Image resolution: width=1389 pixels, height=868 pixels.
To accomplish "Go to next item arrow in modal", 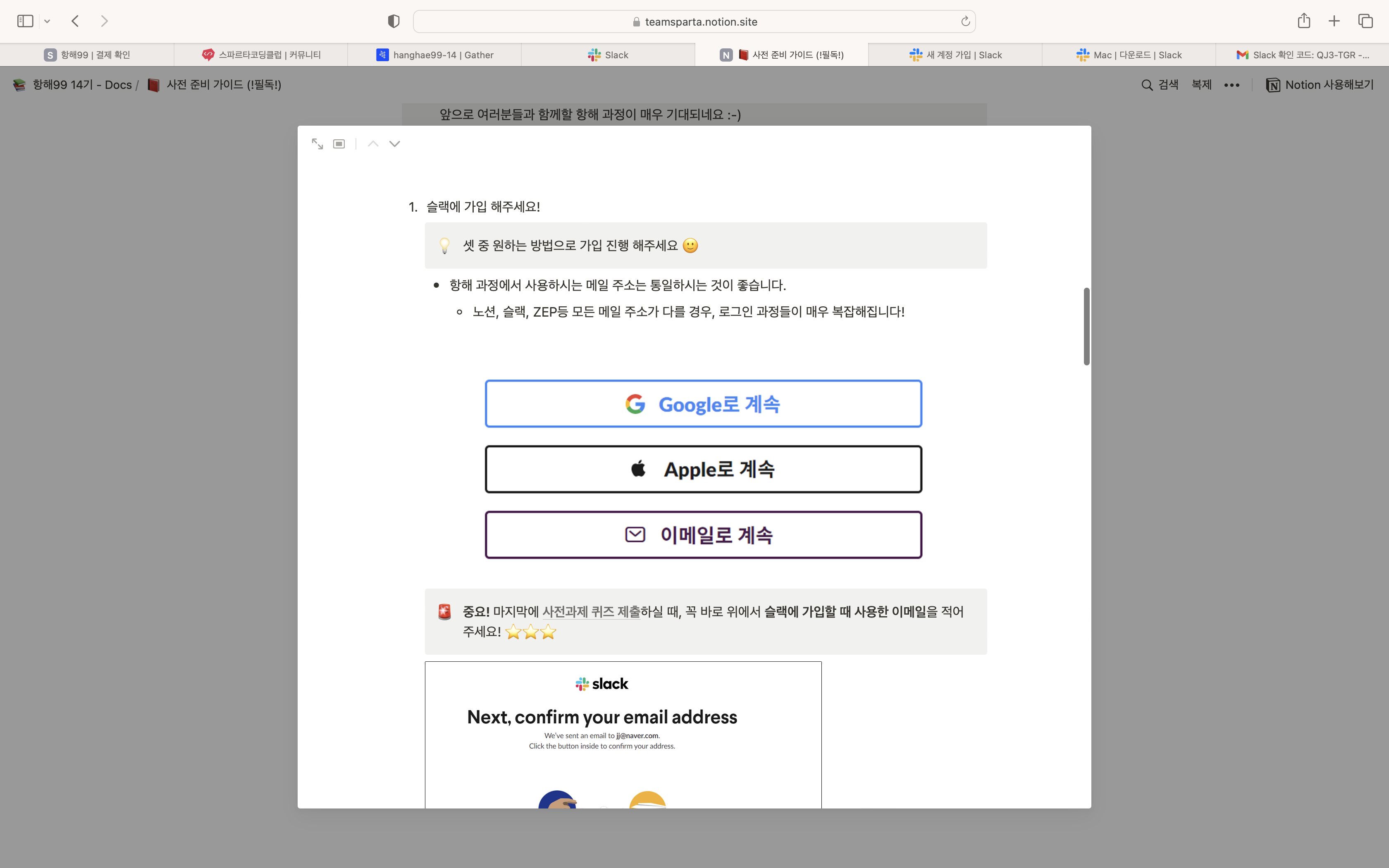I will 395,143.
